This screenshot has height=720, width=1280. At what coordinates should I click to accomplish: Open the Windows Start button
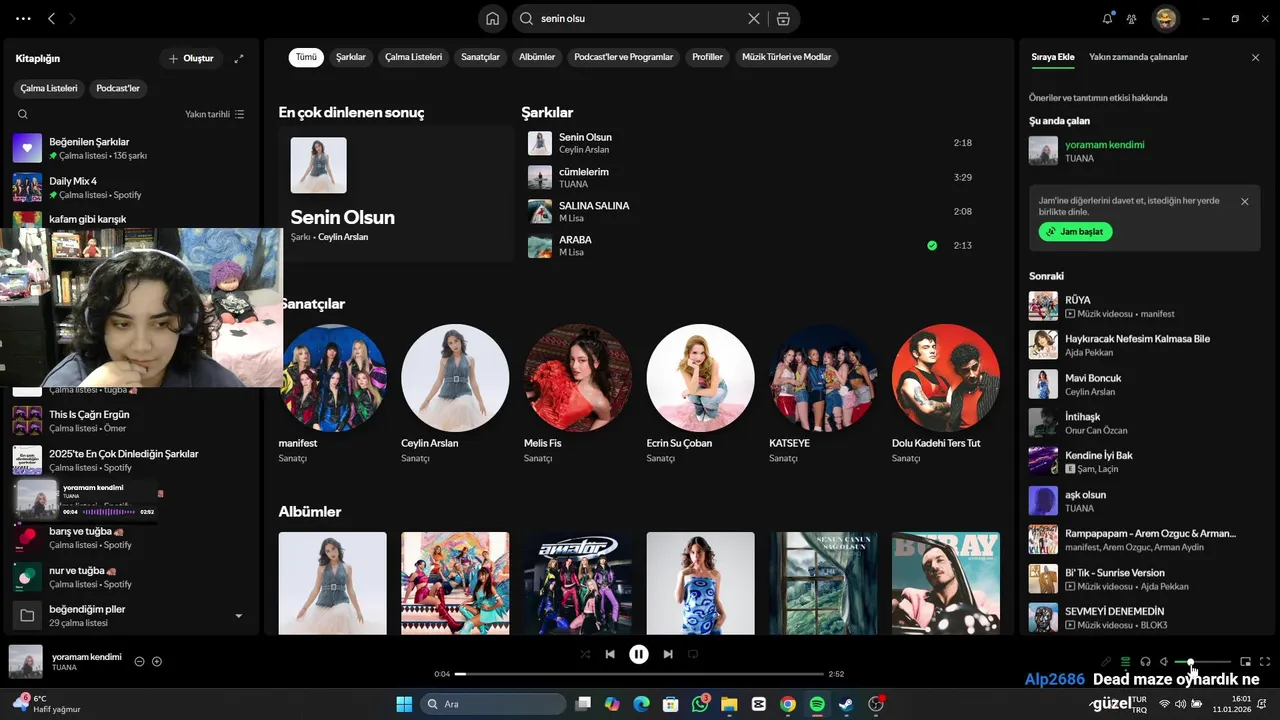[404, 704]
